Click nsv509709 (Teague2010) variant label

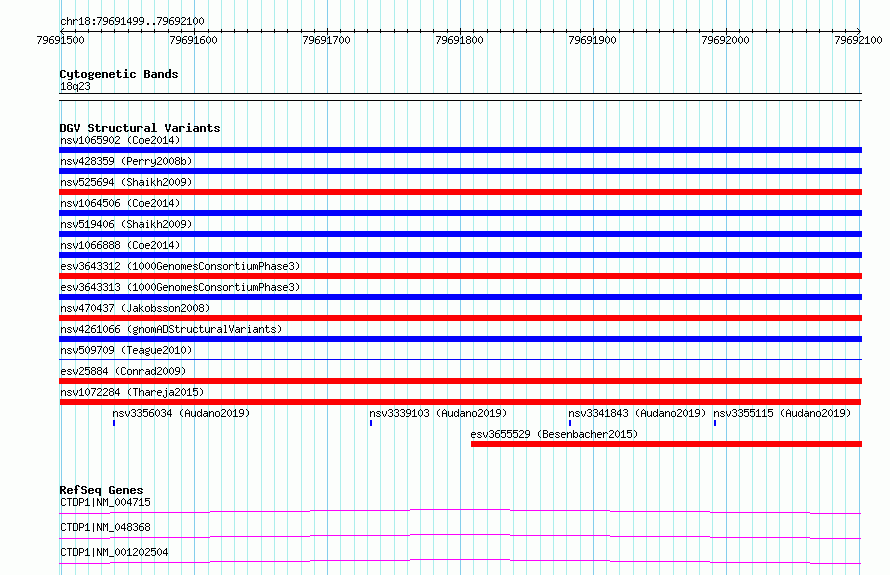pos(126,350)
